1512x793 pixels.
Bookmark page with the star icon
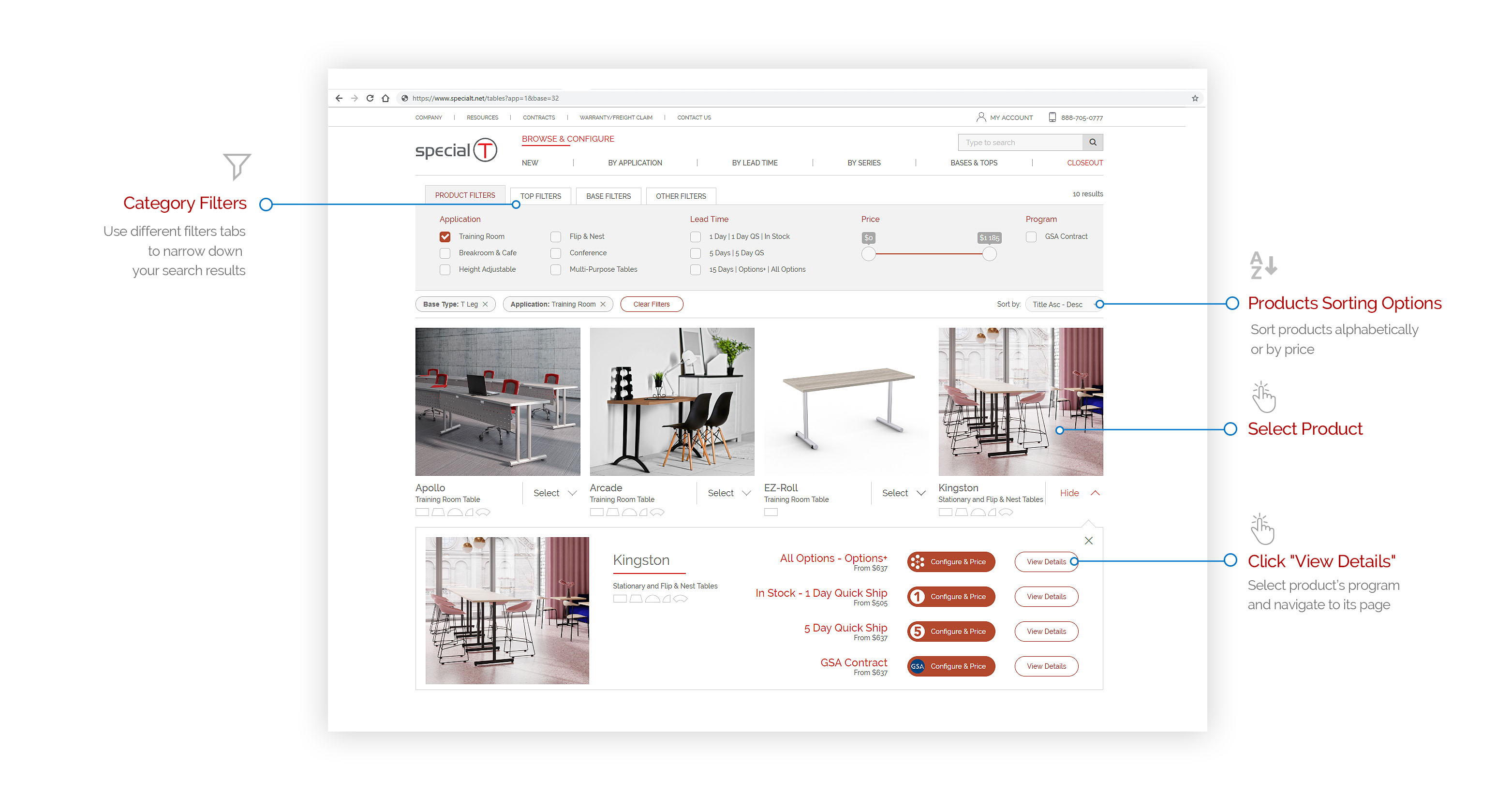(x=1194, y=98)
